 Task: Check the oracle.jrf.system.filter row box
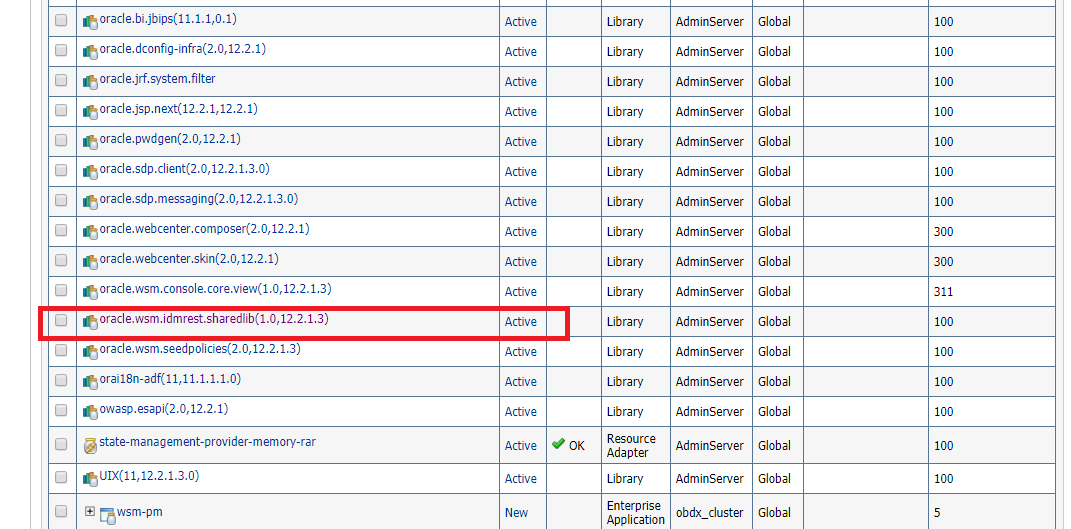61,80
